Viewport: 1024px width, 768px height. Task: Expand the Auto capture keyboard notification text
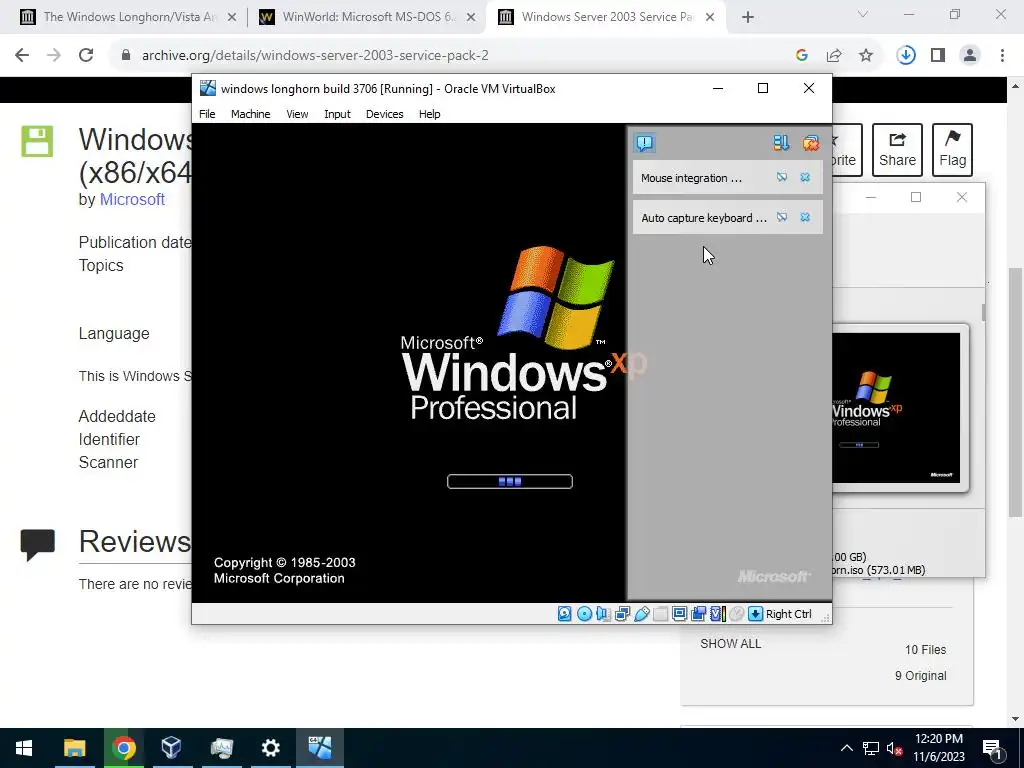tap(704, 218)
